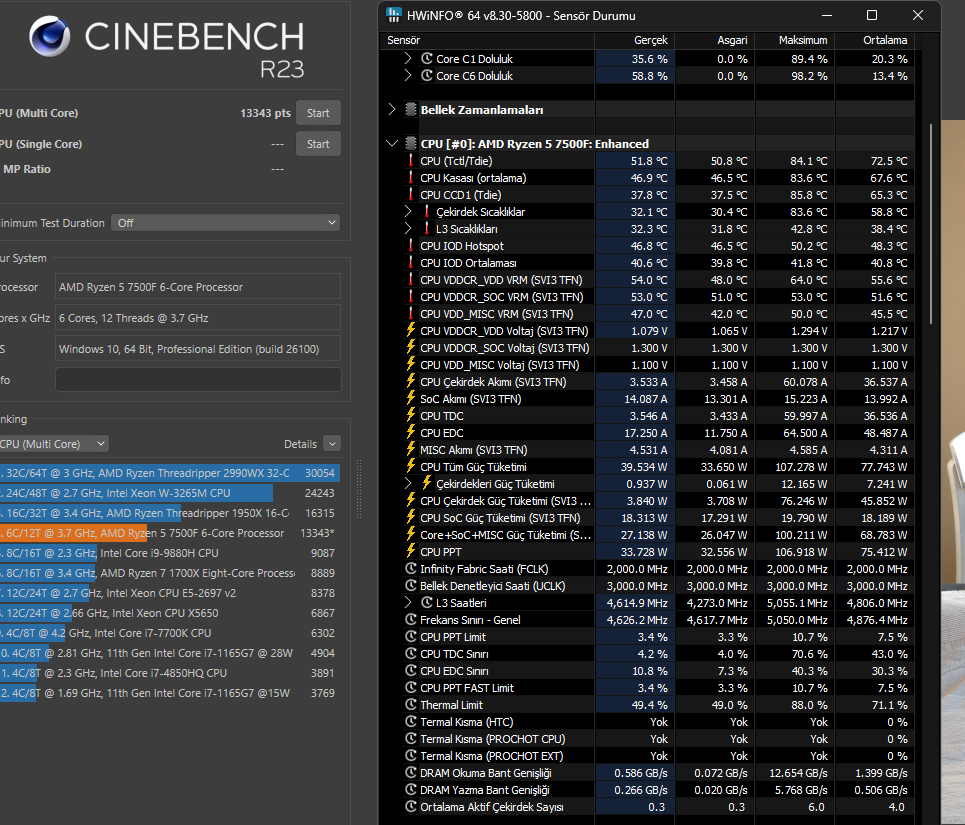Expand the Çekirdek Sıcaklıklar row
Viewport: 965px width, 825px height.
tap(408, 211)
